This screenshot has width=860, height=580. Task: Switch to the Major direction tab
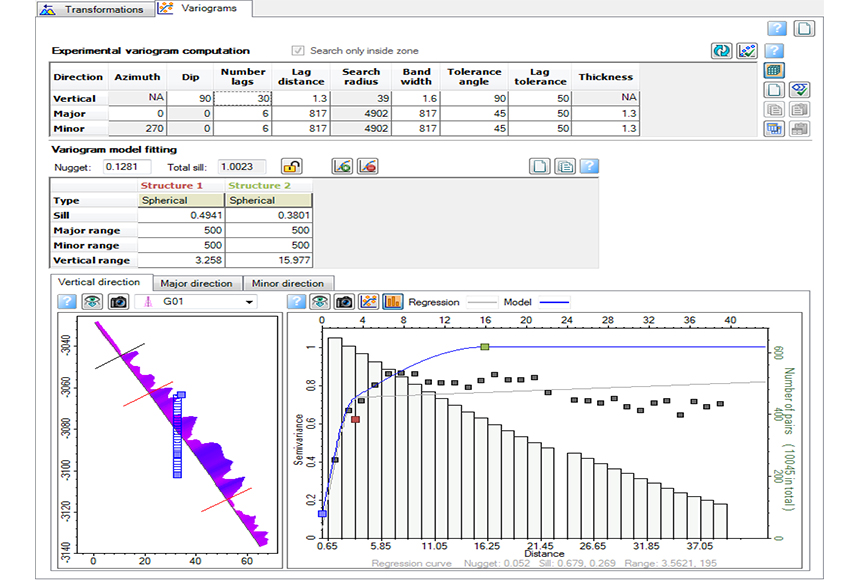pyautogui.click(x=198, y=283)
